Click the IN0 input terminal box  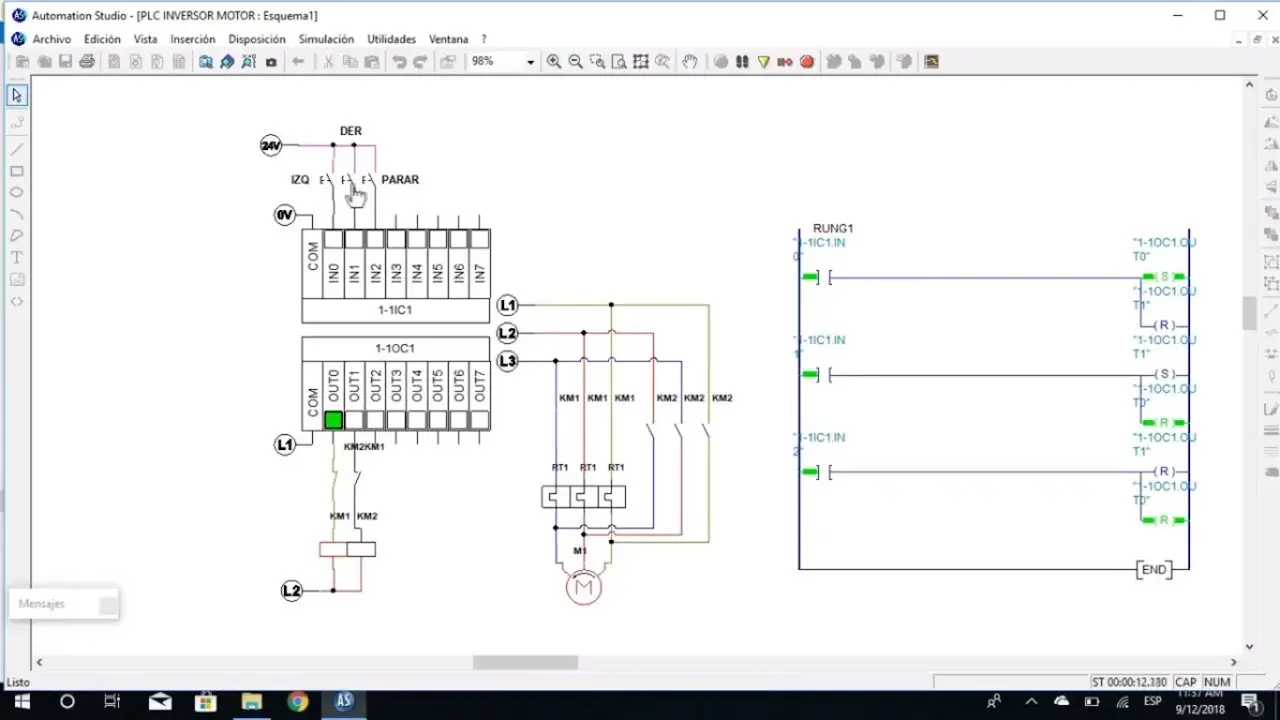tap(333, 240)
